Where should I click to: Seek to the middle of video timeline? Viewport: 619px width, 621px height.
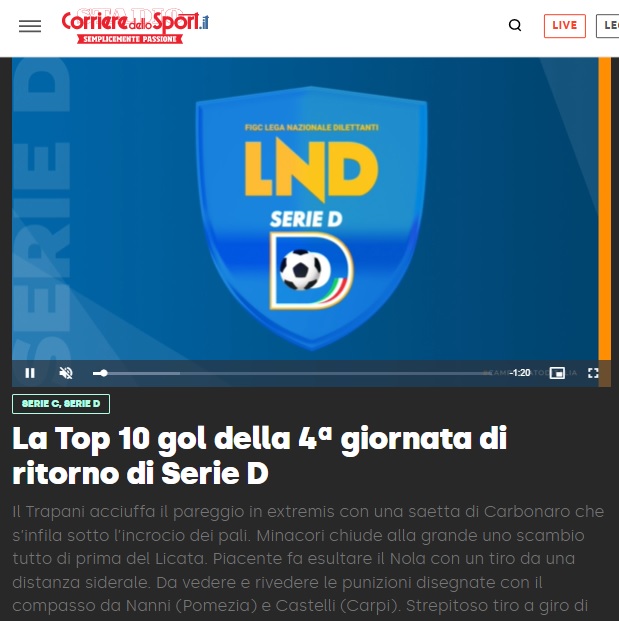(x=292, y=373)
